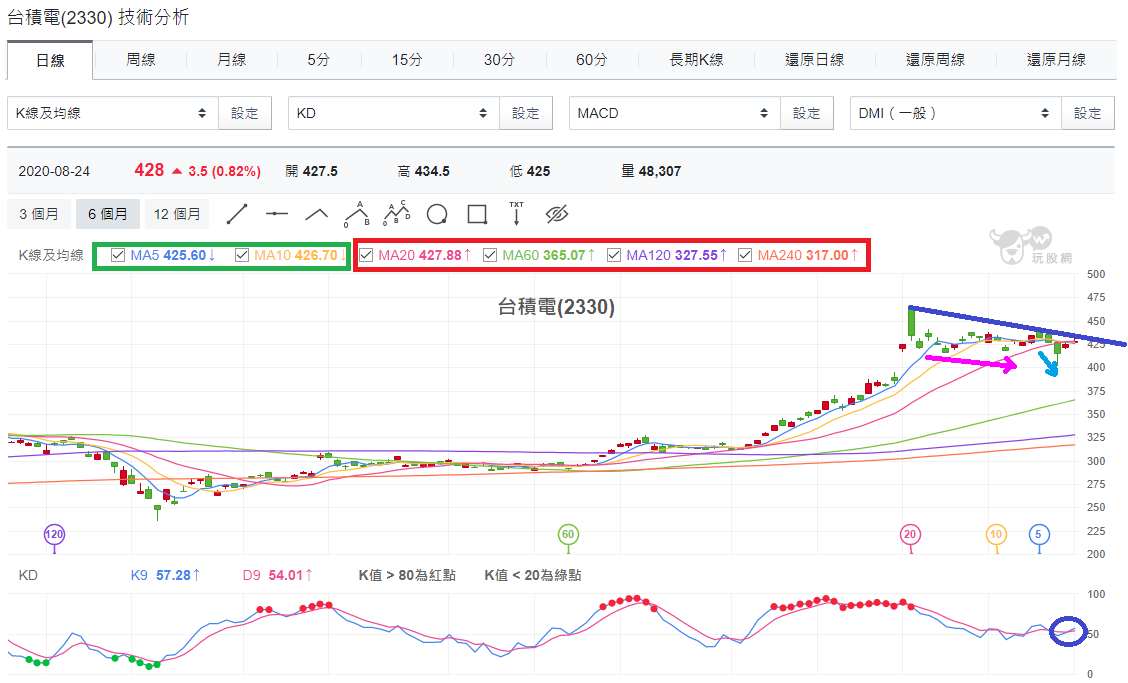Toggle the hide drawings eye icon
The width and height of the screenshot is (1128, 683).
click(557, 214)
